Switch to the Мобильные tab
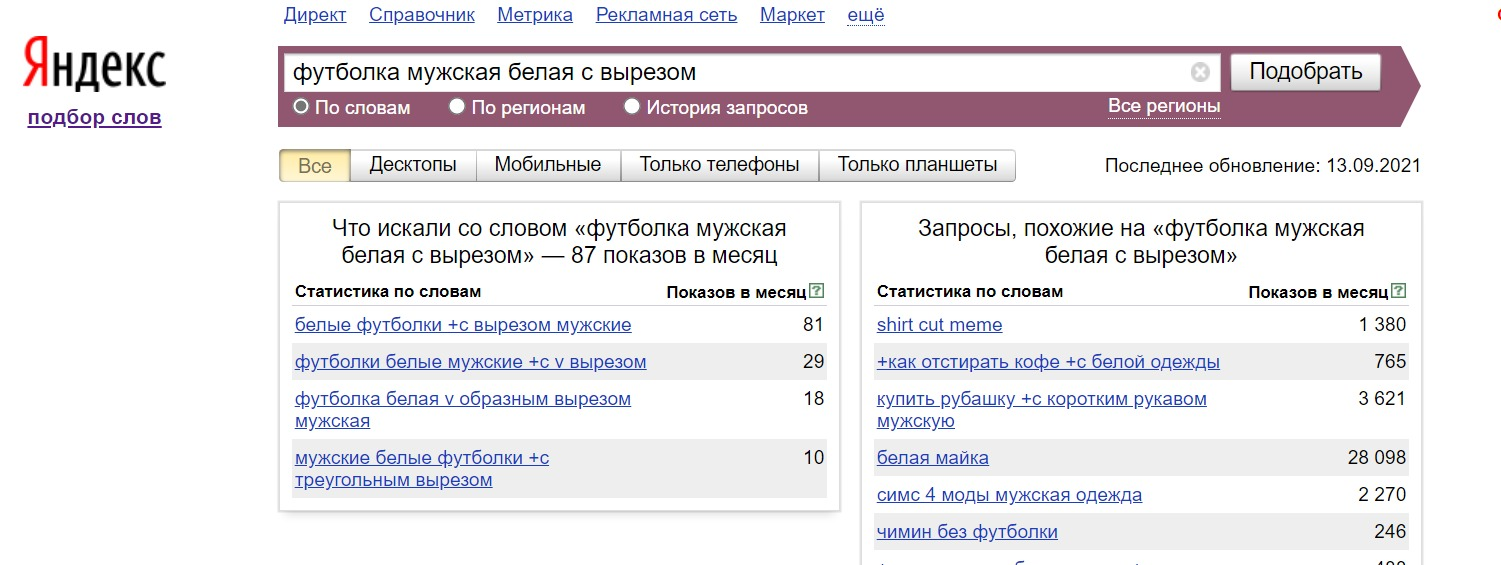The image size is (1501, 565). click(x=548, y=165)
